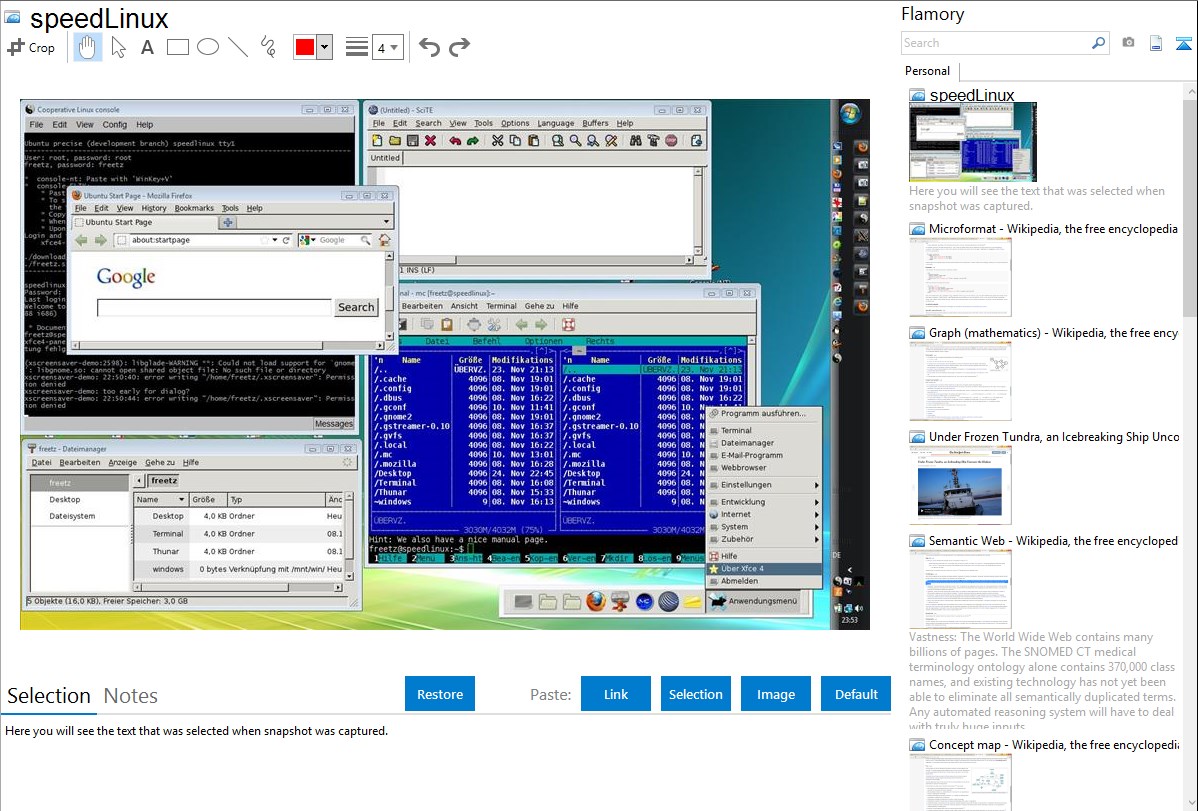This screenshot has height=811, width=1198.
Task: Pick the ellipse drawing tool
Action: tap(208, 47)
